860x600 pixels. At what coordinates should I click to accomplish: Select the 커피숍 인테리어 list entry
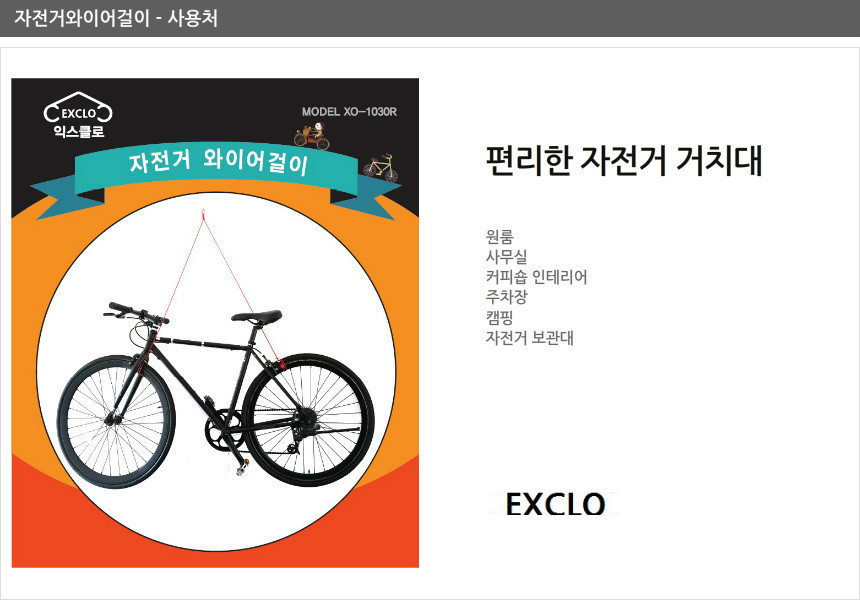point(536,277)
